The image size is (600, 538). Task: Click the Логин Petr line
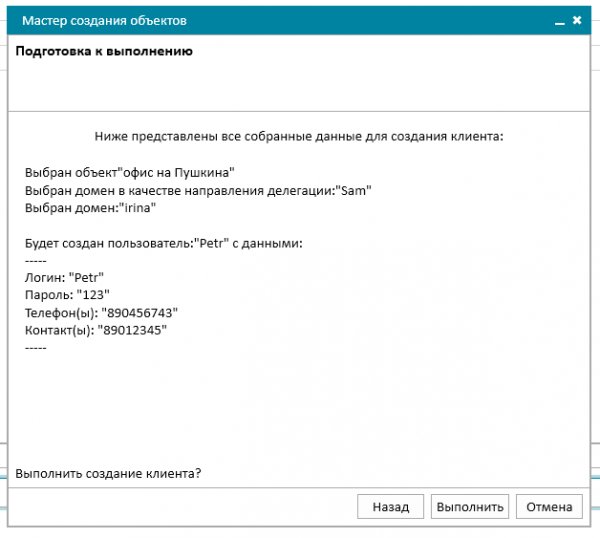click(x=64, y=277)
